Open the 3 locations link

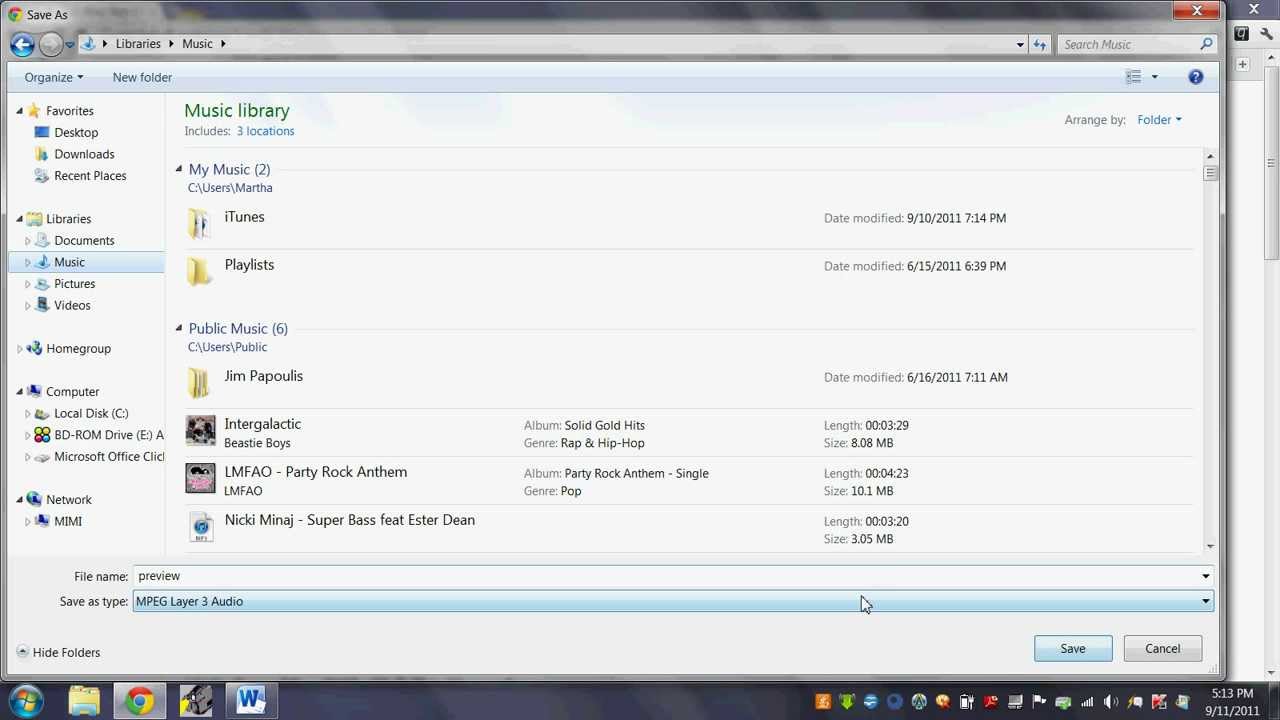tap(265, 131)
